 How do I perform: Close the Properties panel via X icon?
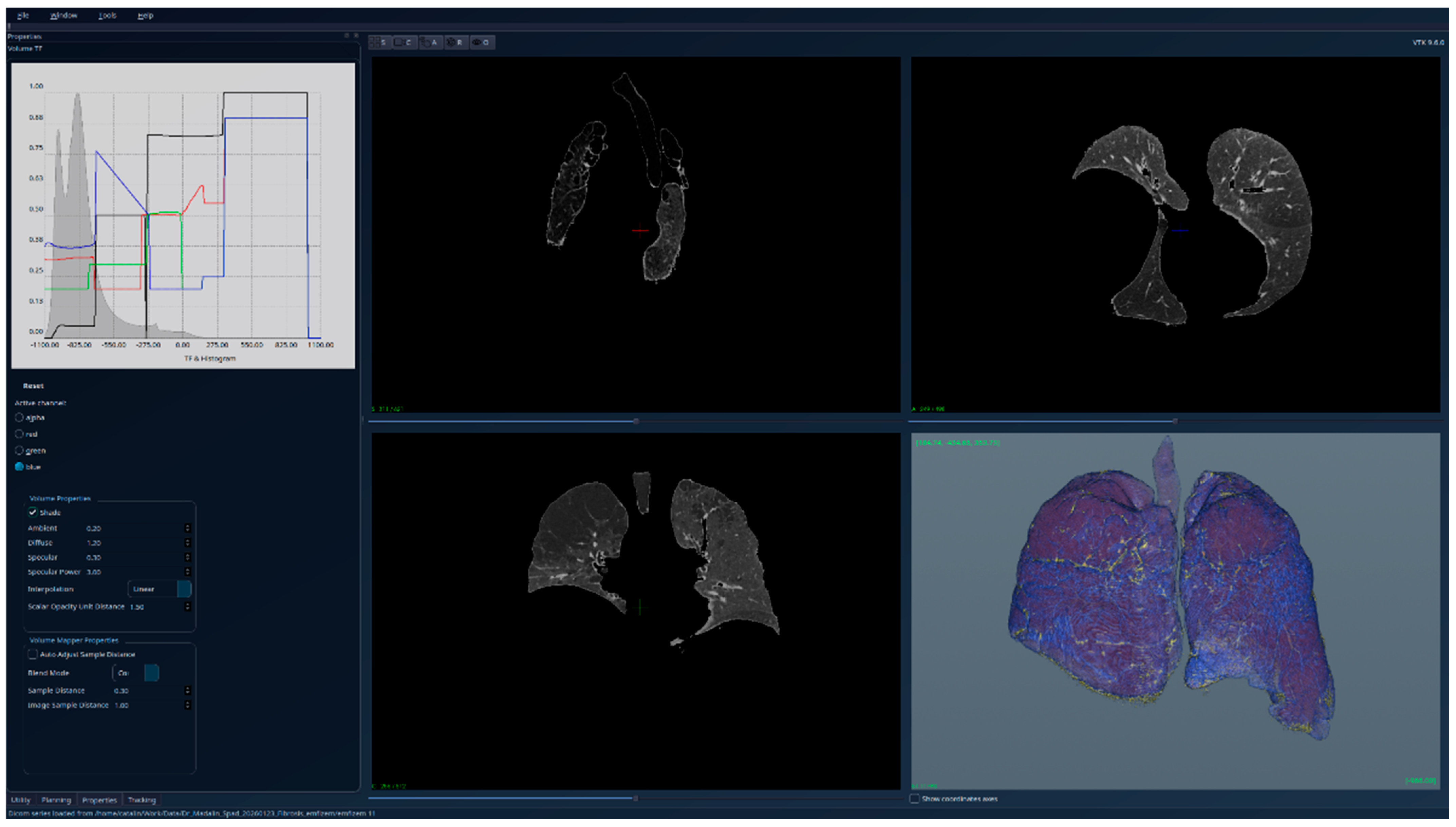[356, 36]
